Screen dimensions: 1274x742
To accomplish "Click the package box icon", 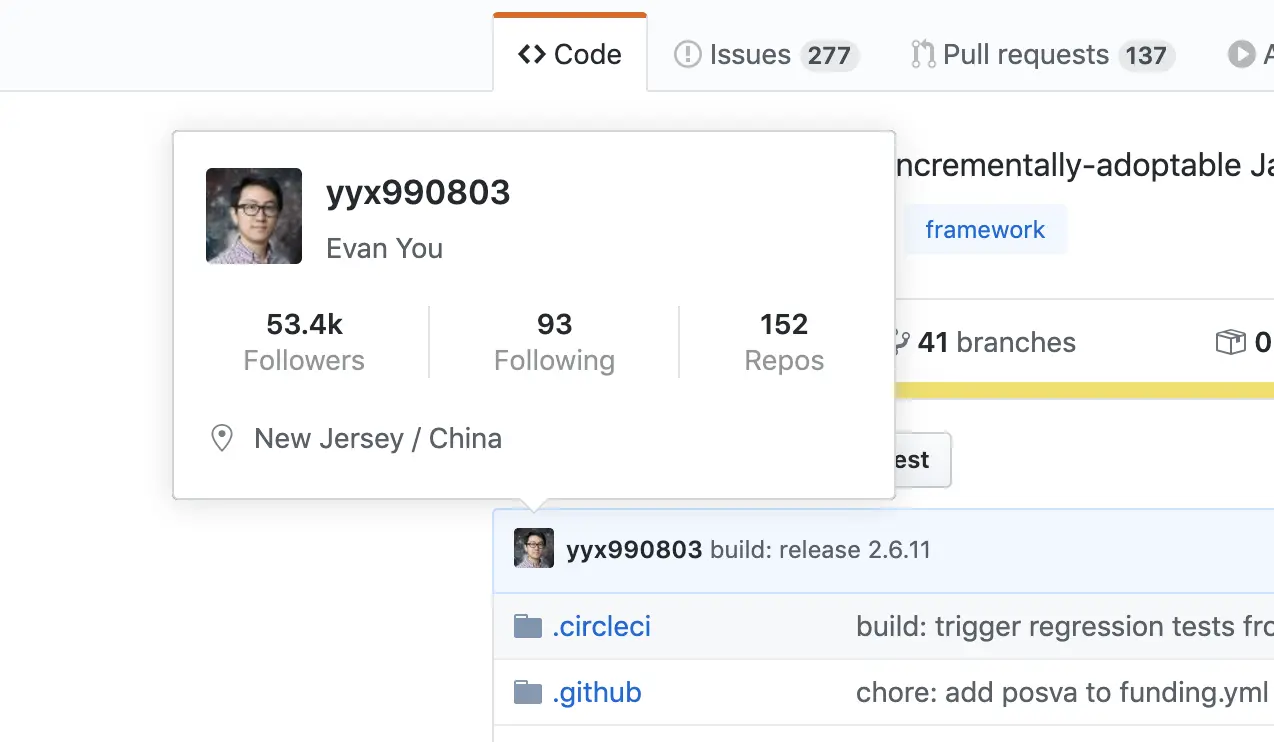I will [1231, 343].
